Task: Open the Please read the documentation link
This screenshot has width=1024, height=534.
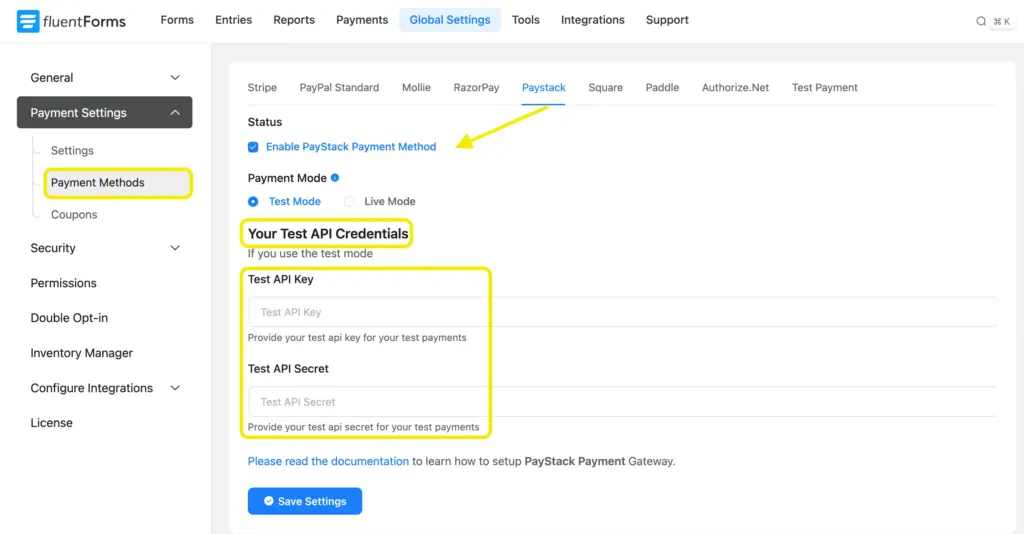Action: pyautogui.click(x=328, y=461)
